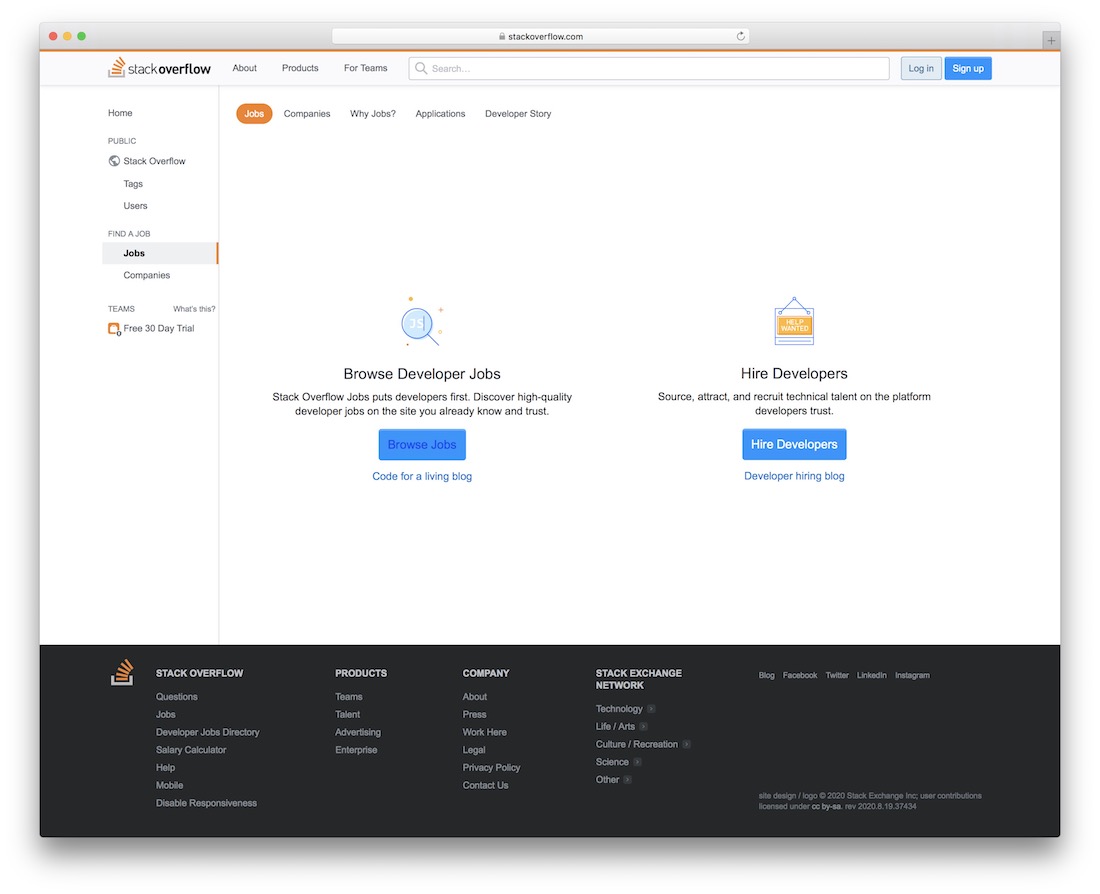Expand the Life / Arts network arrow
This screenshot has height=894, width=1100.
click(x=643, y=726)
